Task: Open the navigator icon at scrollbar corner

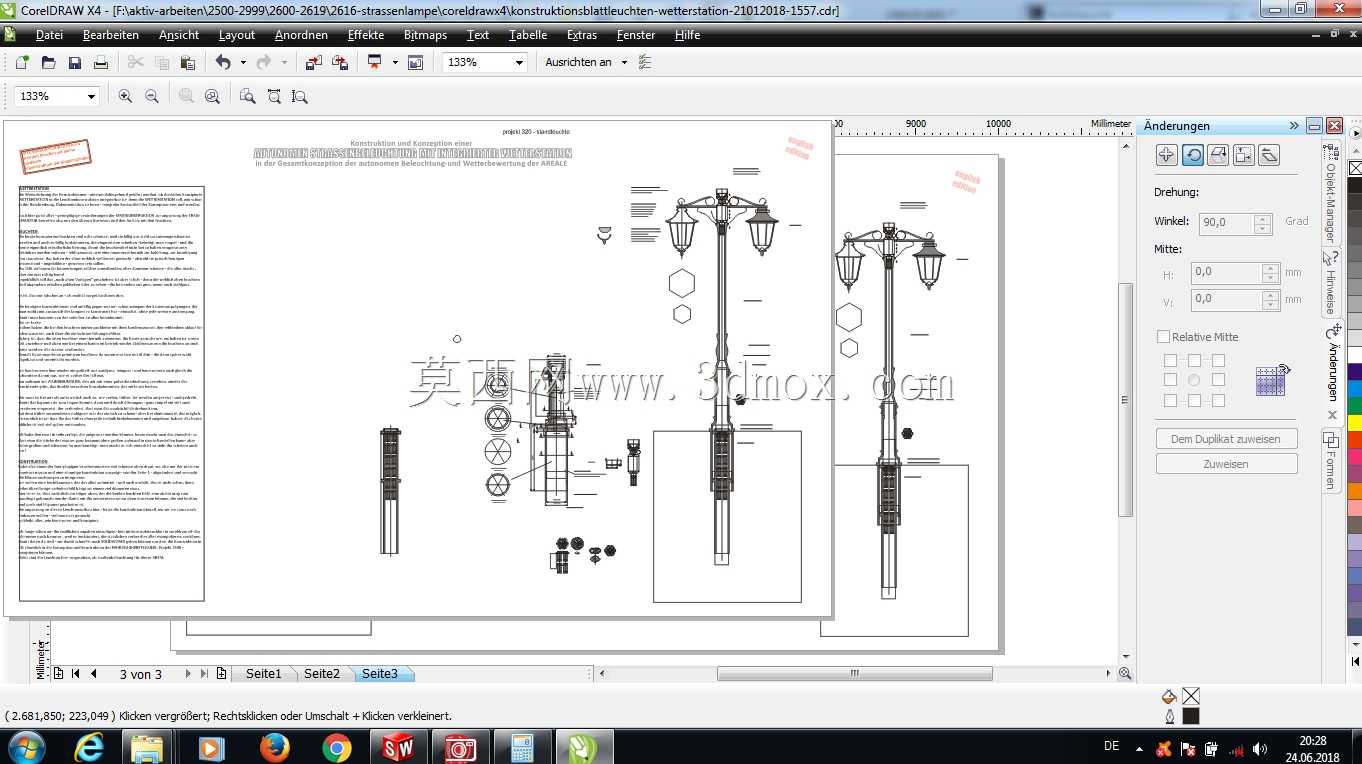Action: coord(1125,674)
